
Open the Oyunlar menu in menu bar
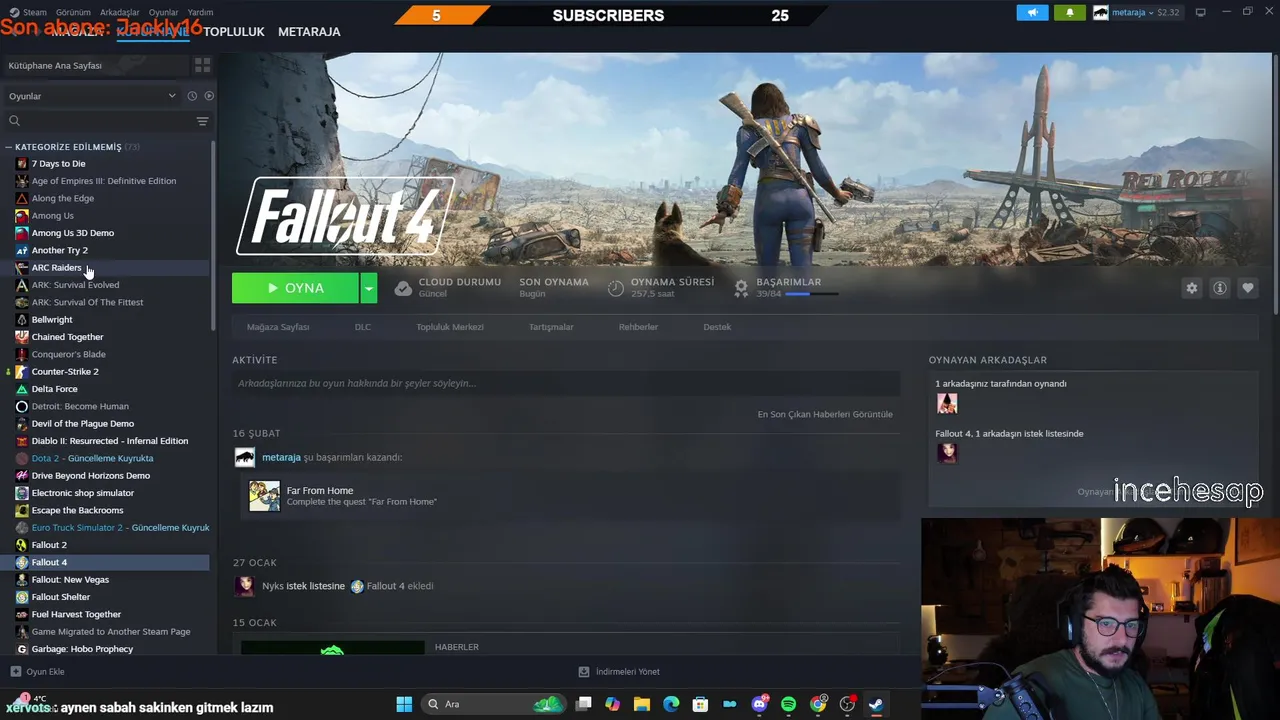[163, 12]
